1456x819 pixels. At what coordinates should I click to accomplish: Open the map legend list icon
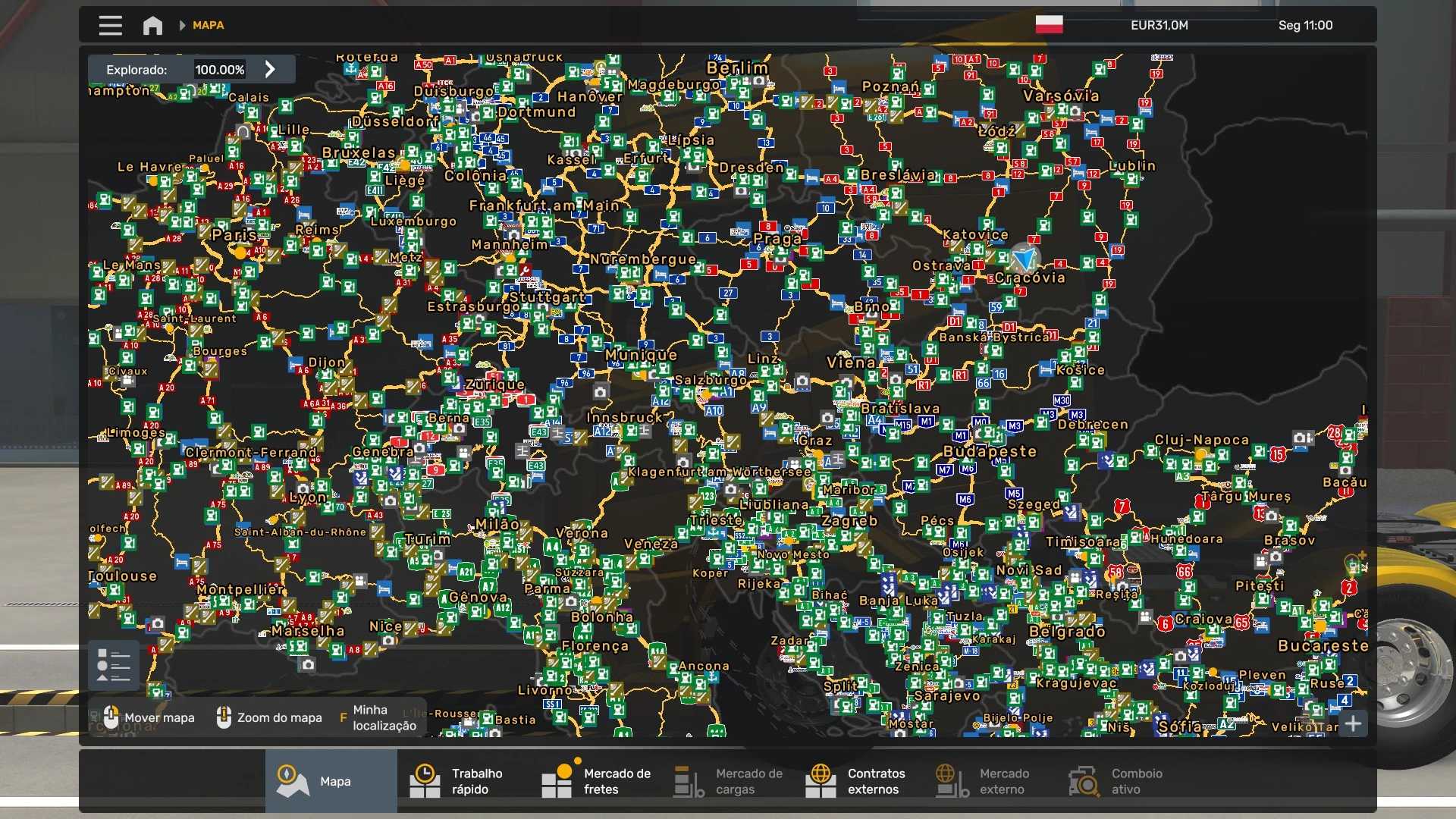pyautogui.click(x=114, y=665)
